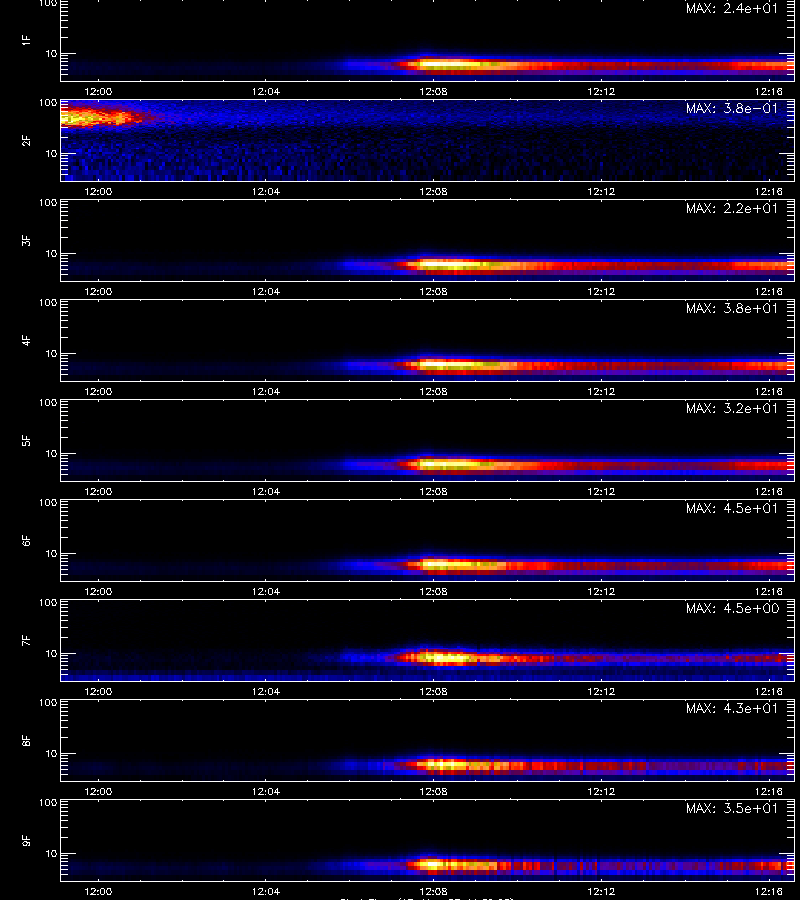The height and width of the screenshot is (900, 800).
Task: Click the MAX: 4.3e+01 label in panel 8F
Action: [732, 708]
